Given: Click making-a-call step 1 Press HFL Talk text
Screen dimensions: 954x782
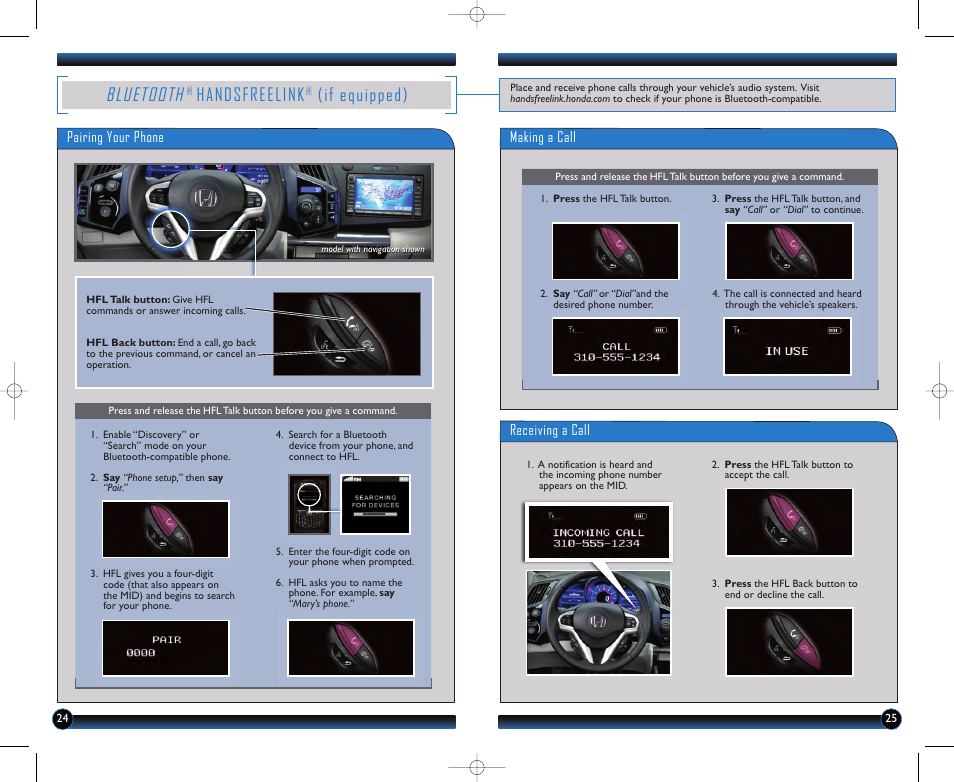Looking at the screenshot, I should 606,198.
